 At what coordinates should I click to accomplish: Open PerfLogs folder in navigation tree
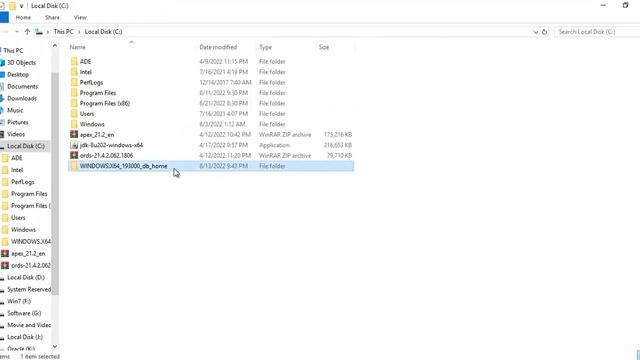pyautogui.click(x=22, y=182)
